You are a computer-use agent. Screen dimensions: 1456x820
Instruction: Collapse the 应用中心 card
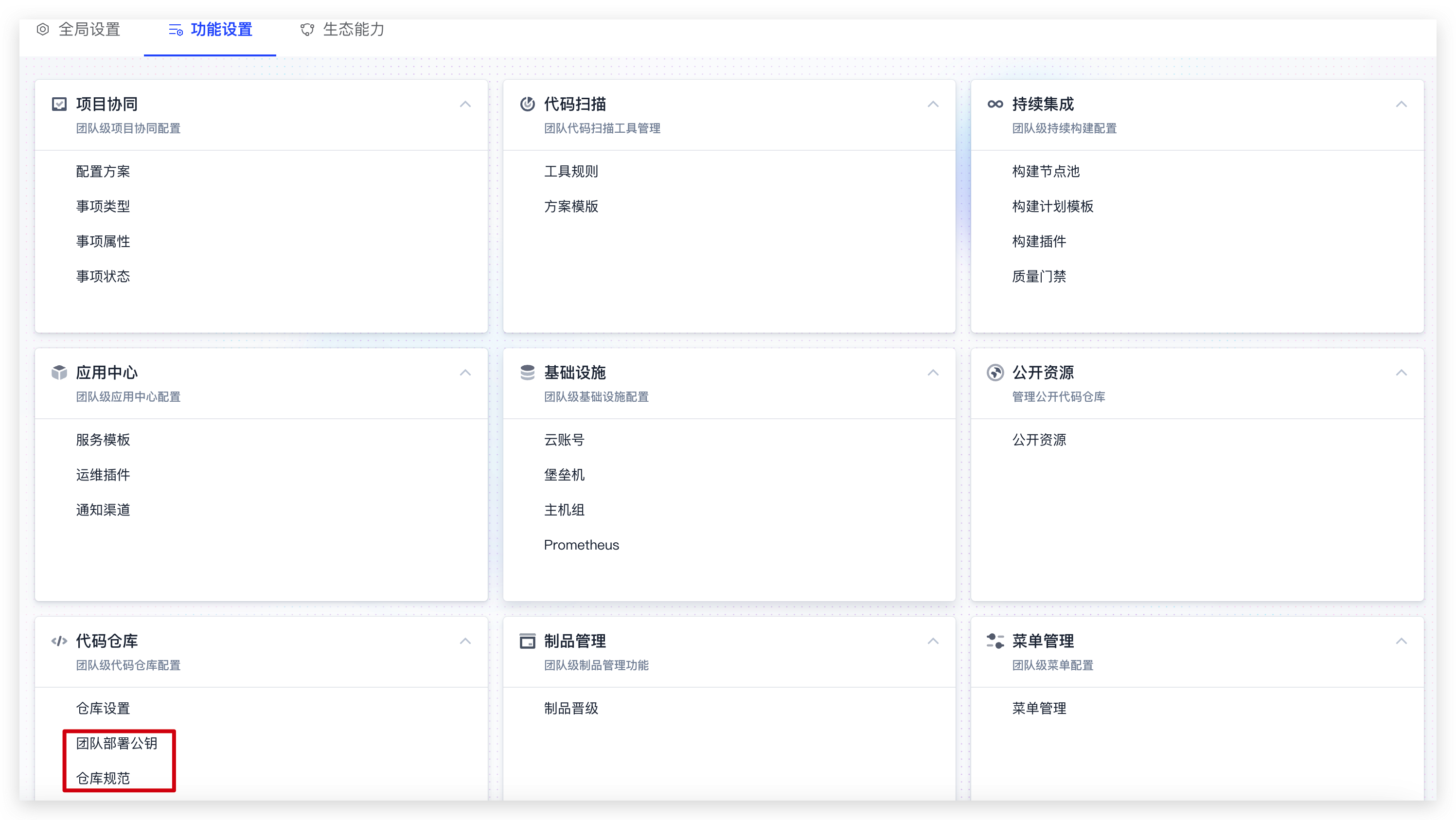(465, 373)
